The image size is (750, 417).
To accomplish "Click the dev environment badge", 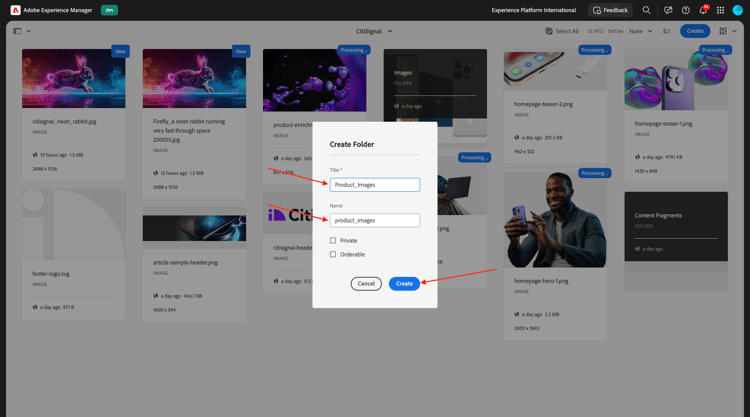I will coord(110,10).
